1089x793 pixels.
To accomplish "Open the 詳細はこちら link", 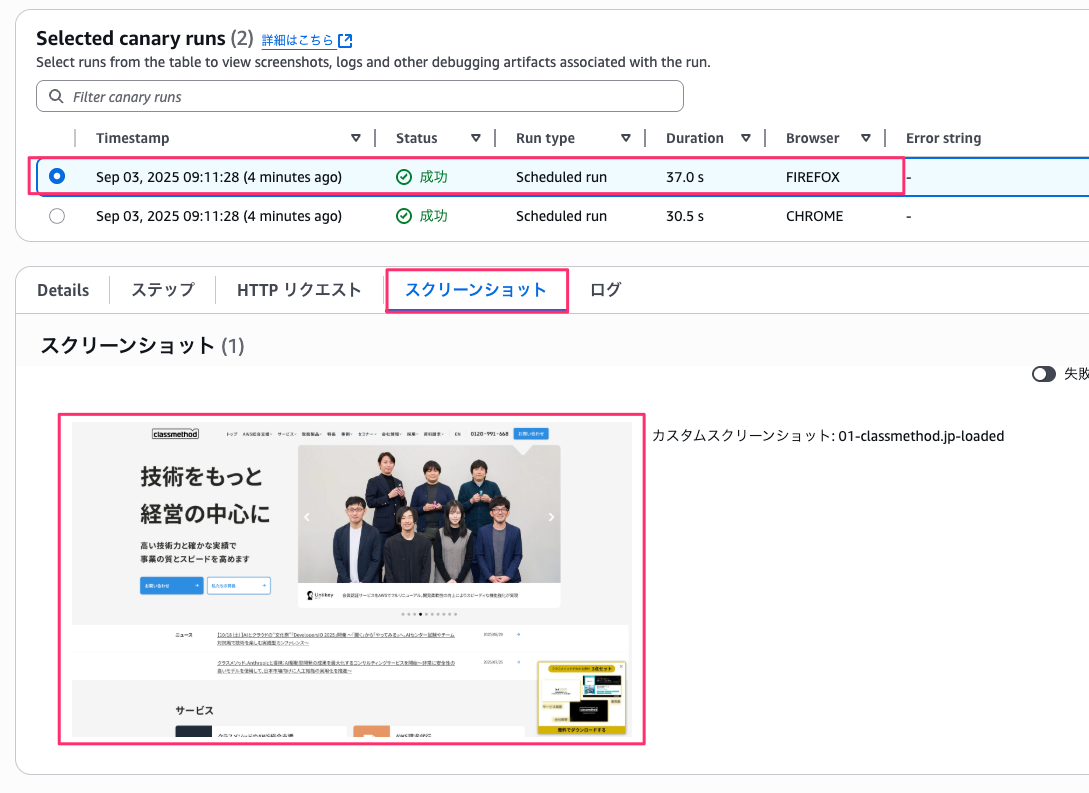I will [x=297, y=40].
